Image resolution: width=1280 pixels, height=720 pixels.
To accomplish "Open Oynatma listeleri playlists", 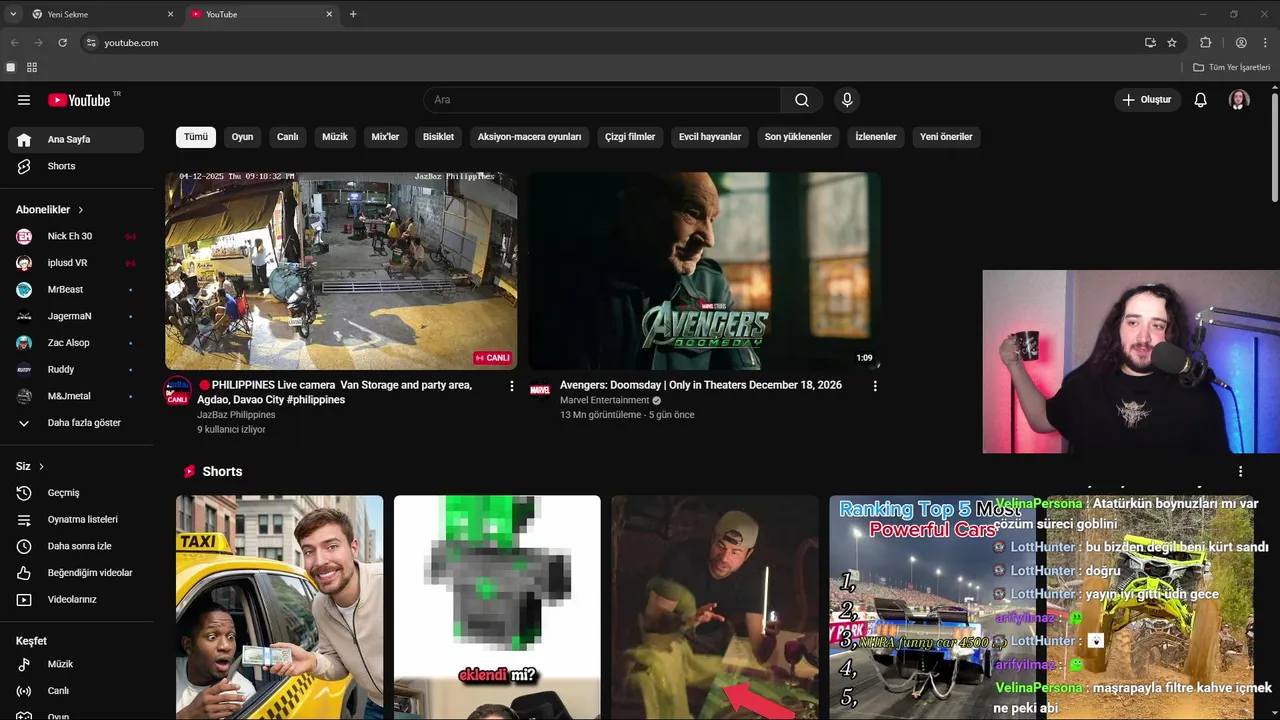I will coord(76,520).
